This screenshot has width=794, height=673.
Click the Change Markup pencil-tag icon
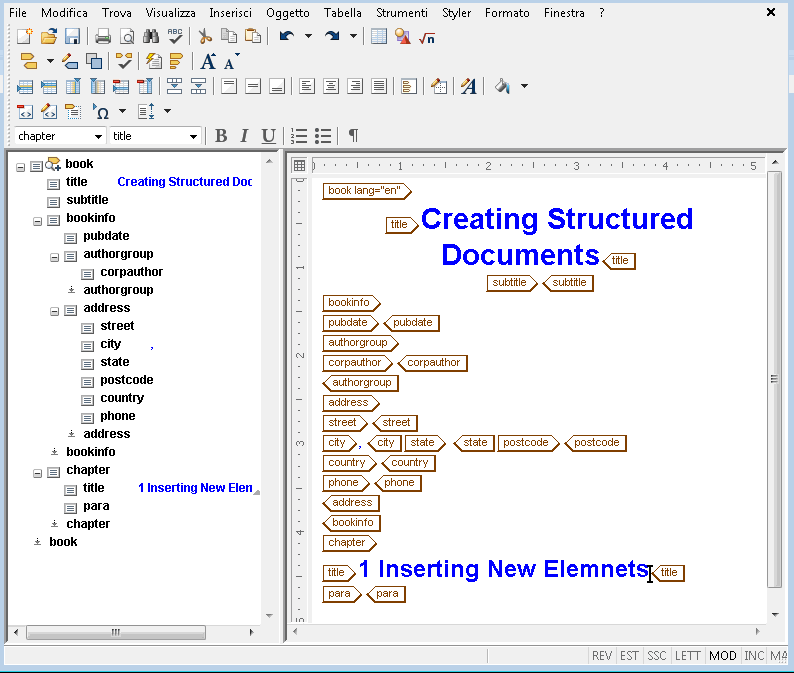70,61
